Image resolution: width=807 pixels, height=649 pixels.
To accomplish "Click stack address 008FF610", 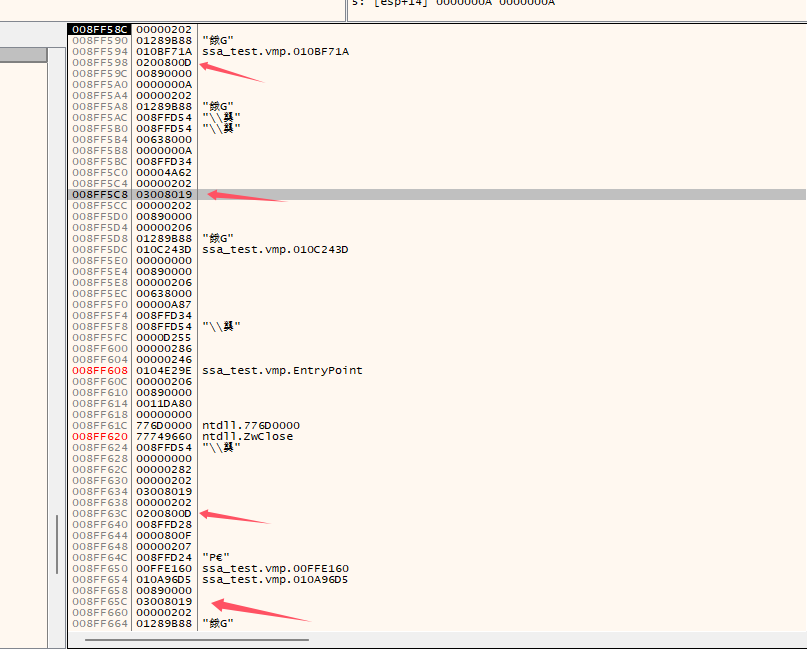I will tap(99, 393).
